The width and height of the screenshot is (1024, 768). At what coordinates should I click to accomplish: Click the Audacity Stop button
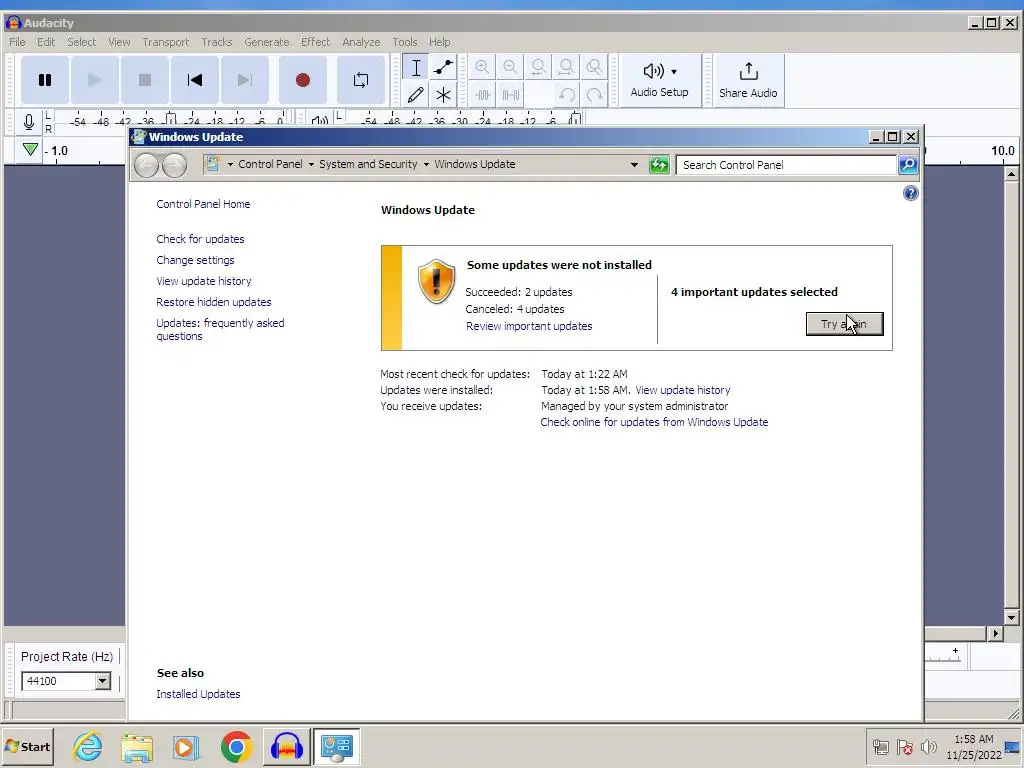tap(145, 80)
